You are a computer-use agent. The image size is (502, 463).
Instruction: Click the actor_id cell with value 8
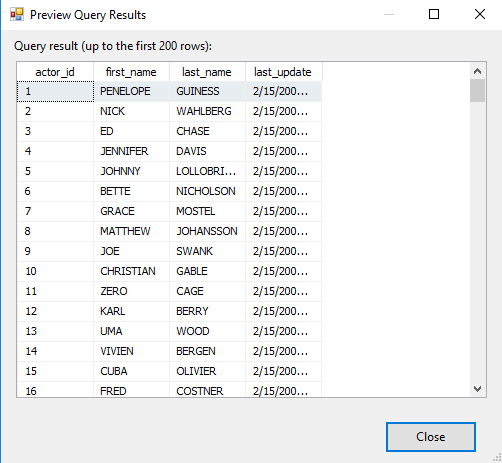point(55,231)
